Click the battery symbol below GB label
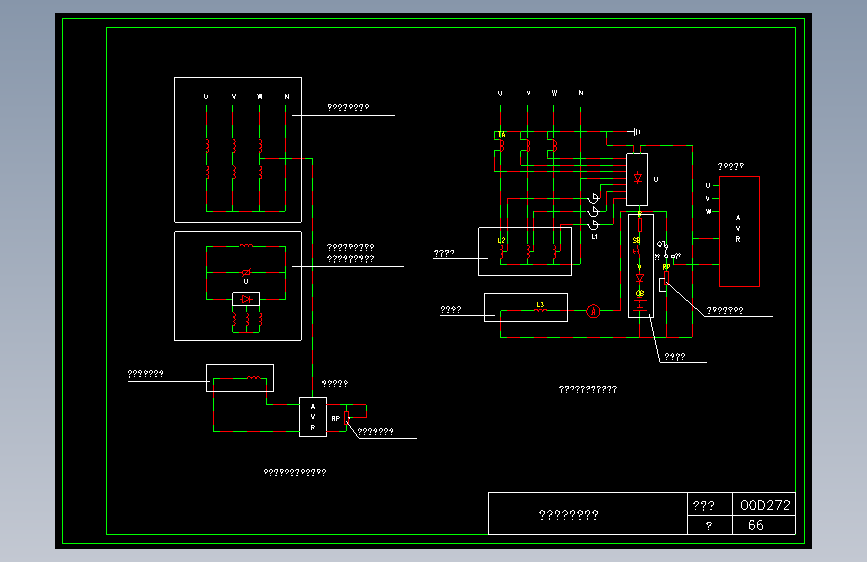867x562 pixels. (640, 303)
